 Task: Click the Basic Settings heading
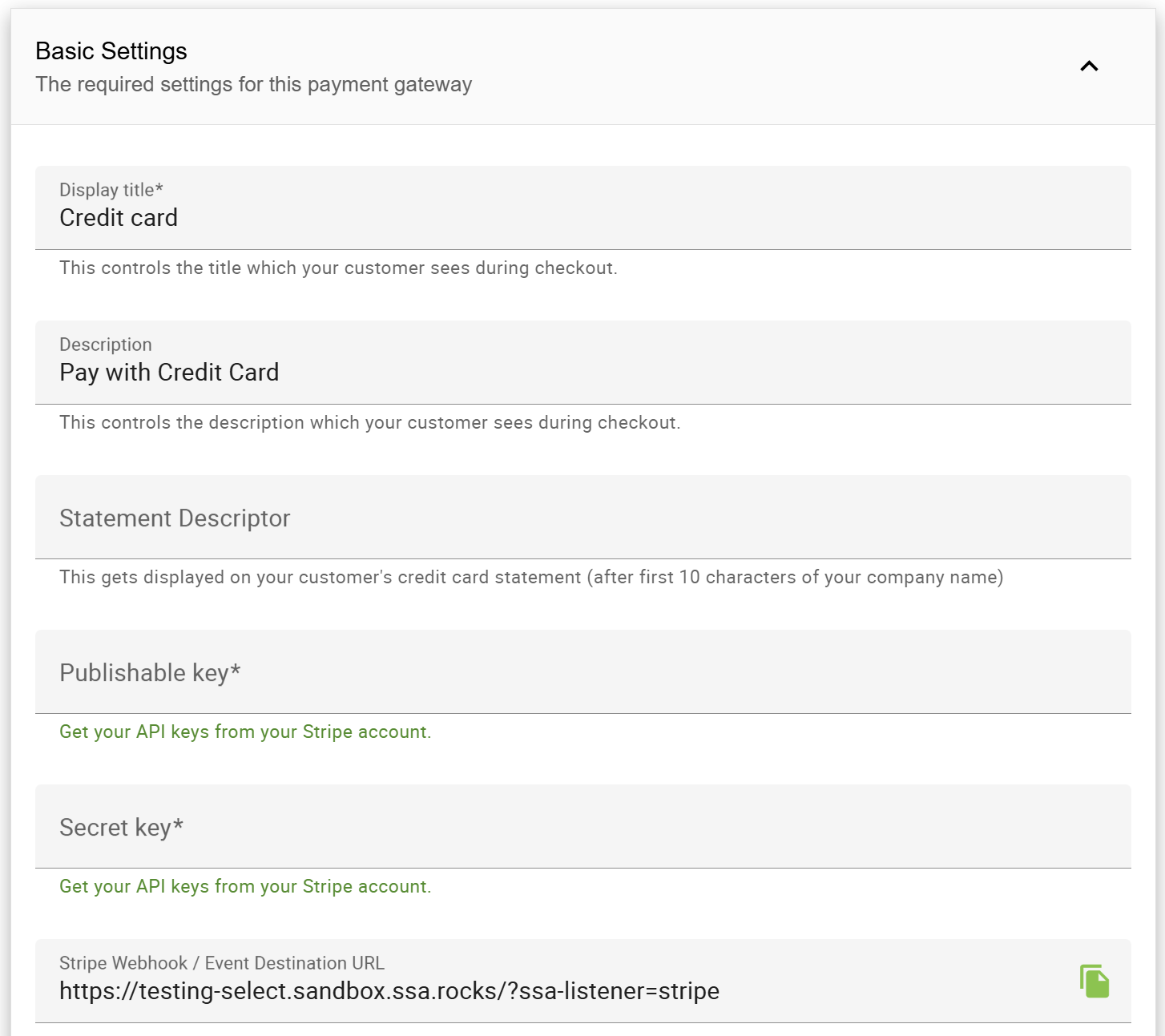coord(111,50)
